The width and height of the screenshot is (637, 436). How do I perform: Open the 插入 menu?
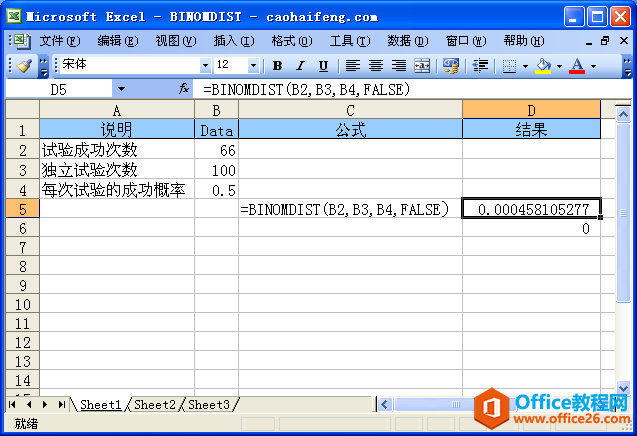click(x=234, y=41)
